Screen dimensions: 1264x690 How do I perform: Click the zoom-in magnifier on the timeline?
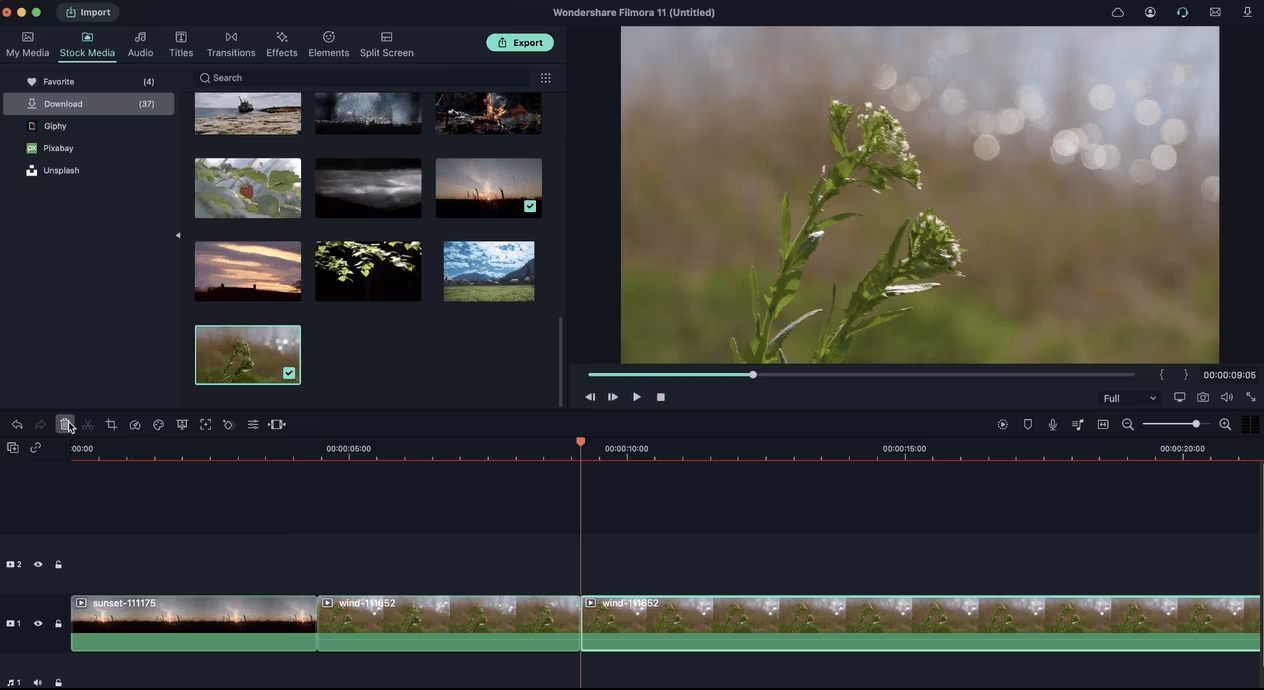click(1225, 425)
